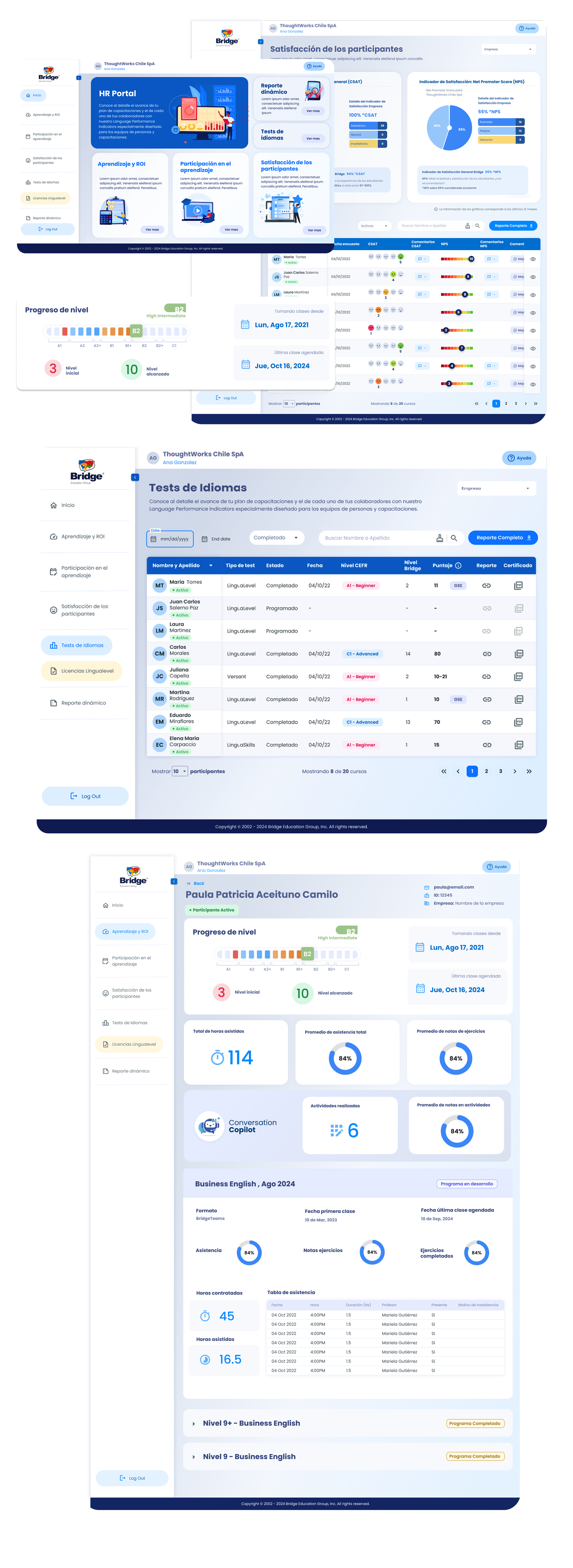Click Log Out in Tests de Idiomas sidebar

pyautogui.click(x=85, y=795)
